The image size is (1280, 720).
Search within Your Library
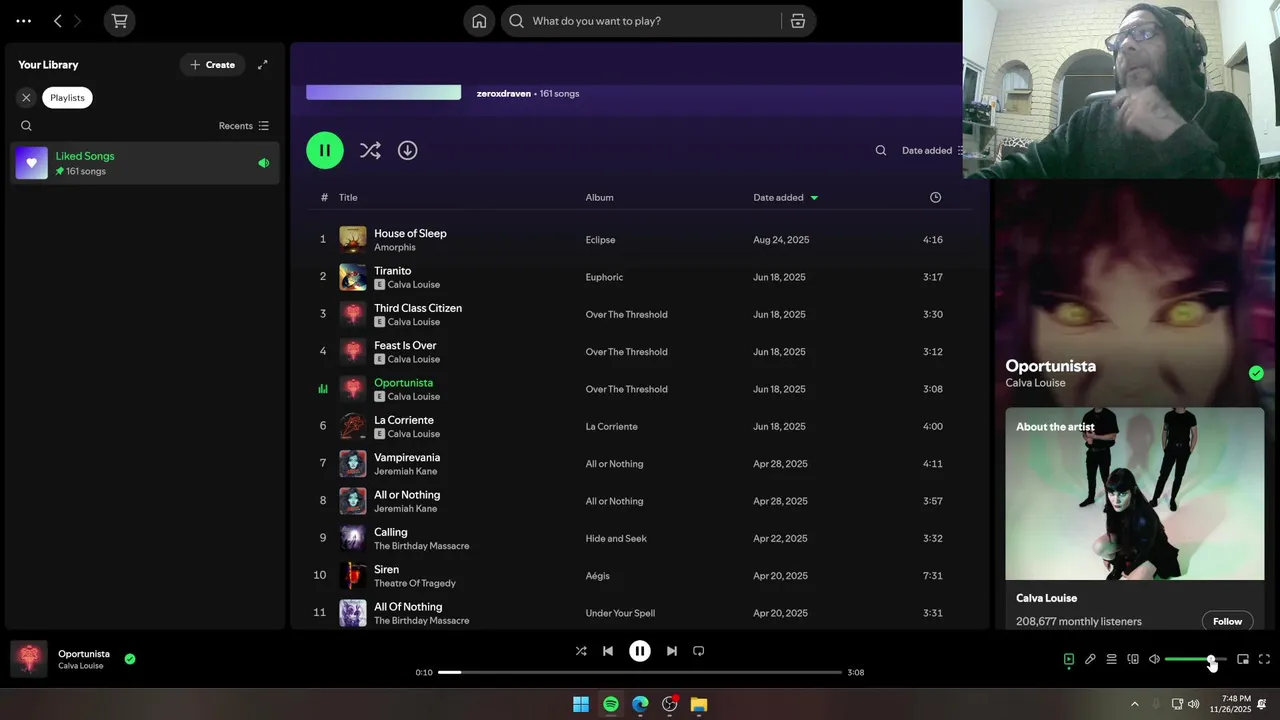click(x=26, y=126)
